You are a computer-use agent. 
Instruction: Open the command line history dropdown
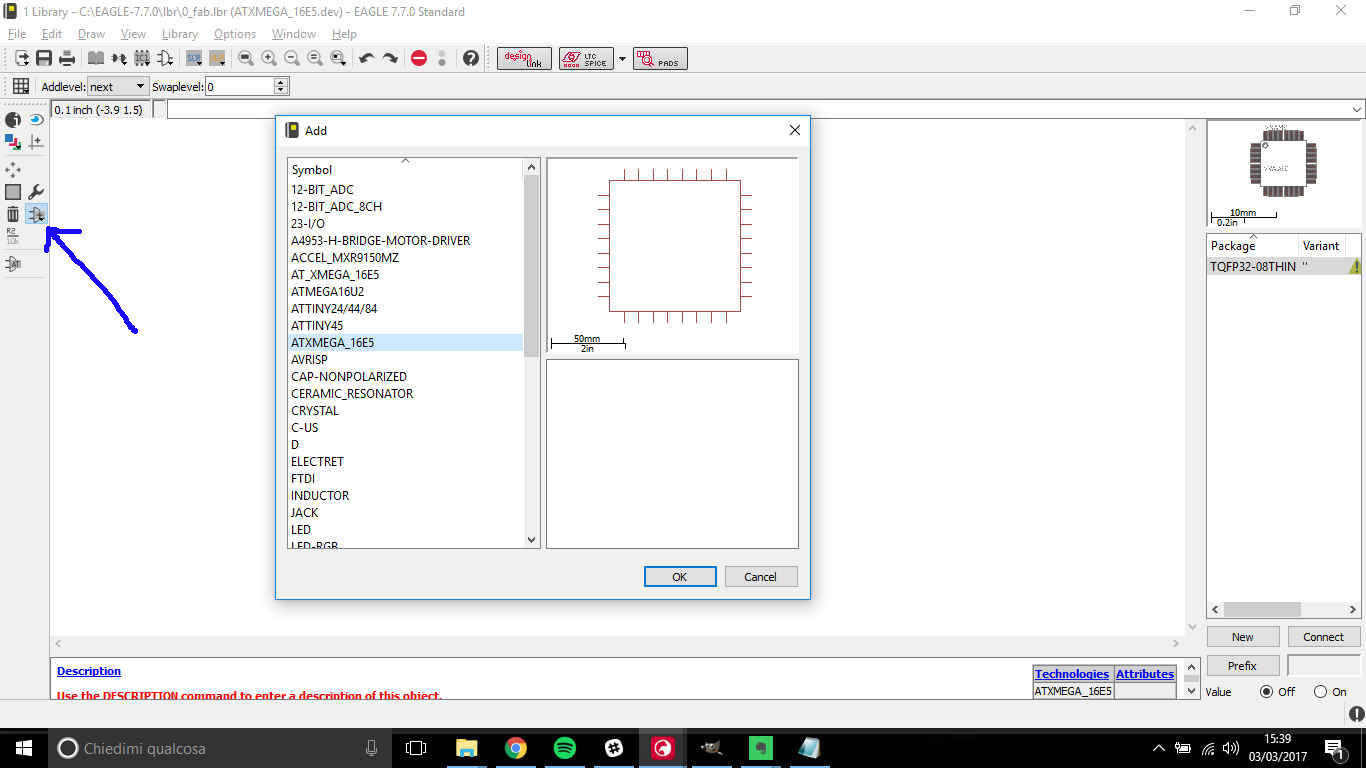1357,109
